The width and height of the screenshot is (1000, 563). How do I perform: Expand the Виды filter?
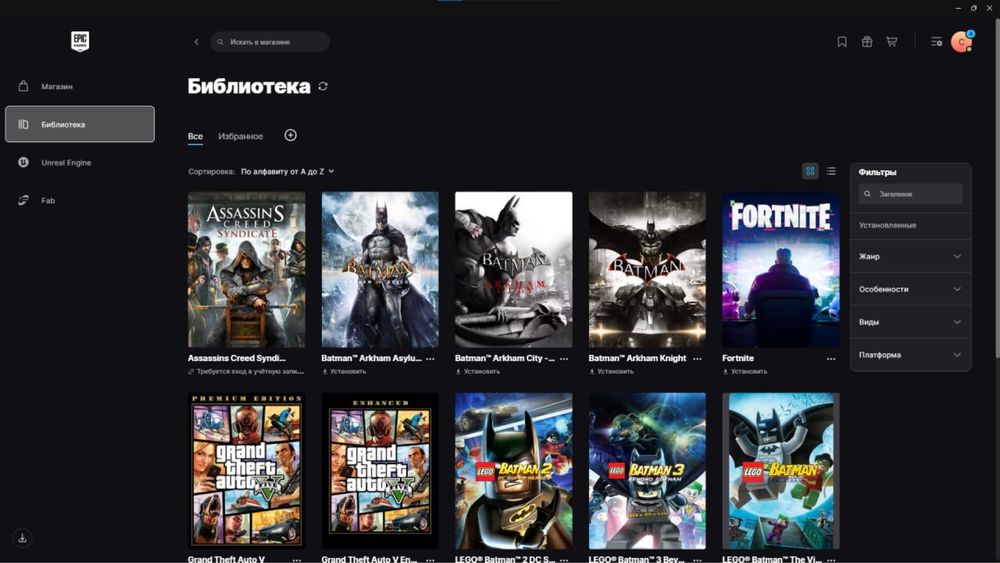click(x=911, y=322)
